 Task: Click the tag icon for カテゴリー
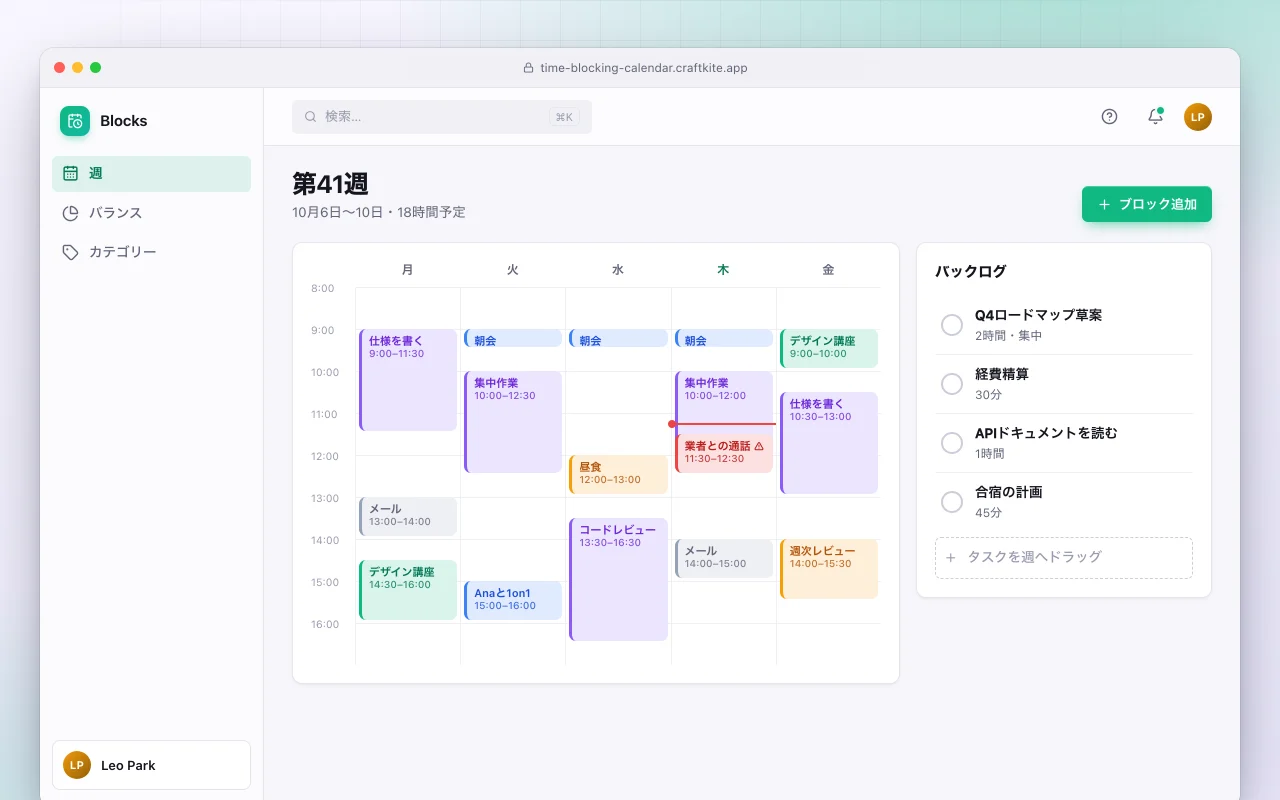(70, 252)
